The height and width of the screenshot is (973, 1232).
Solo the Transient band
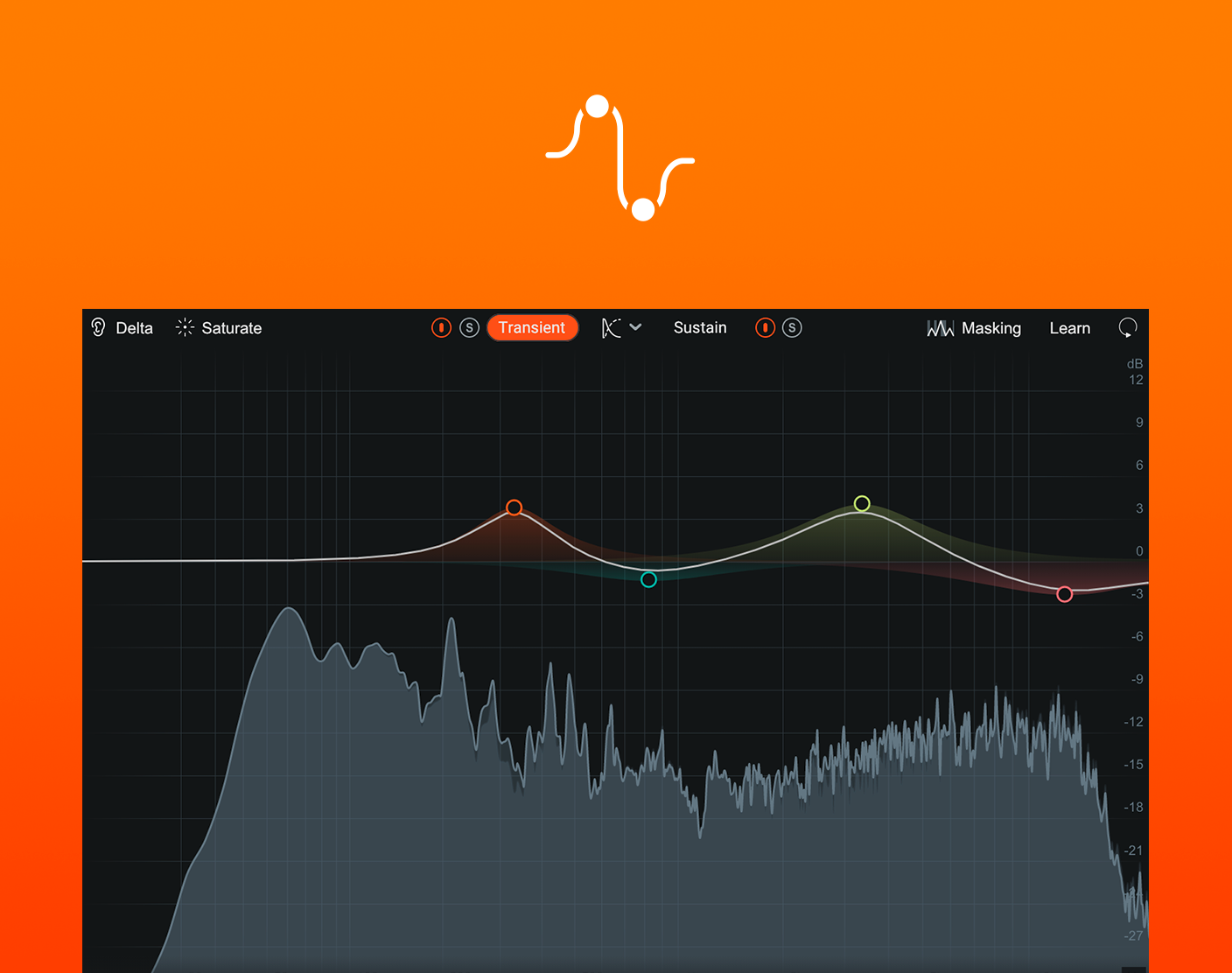[470, 328]
